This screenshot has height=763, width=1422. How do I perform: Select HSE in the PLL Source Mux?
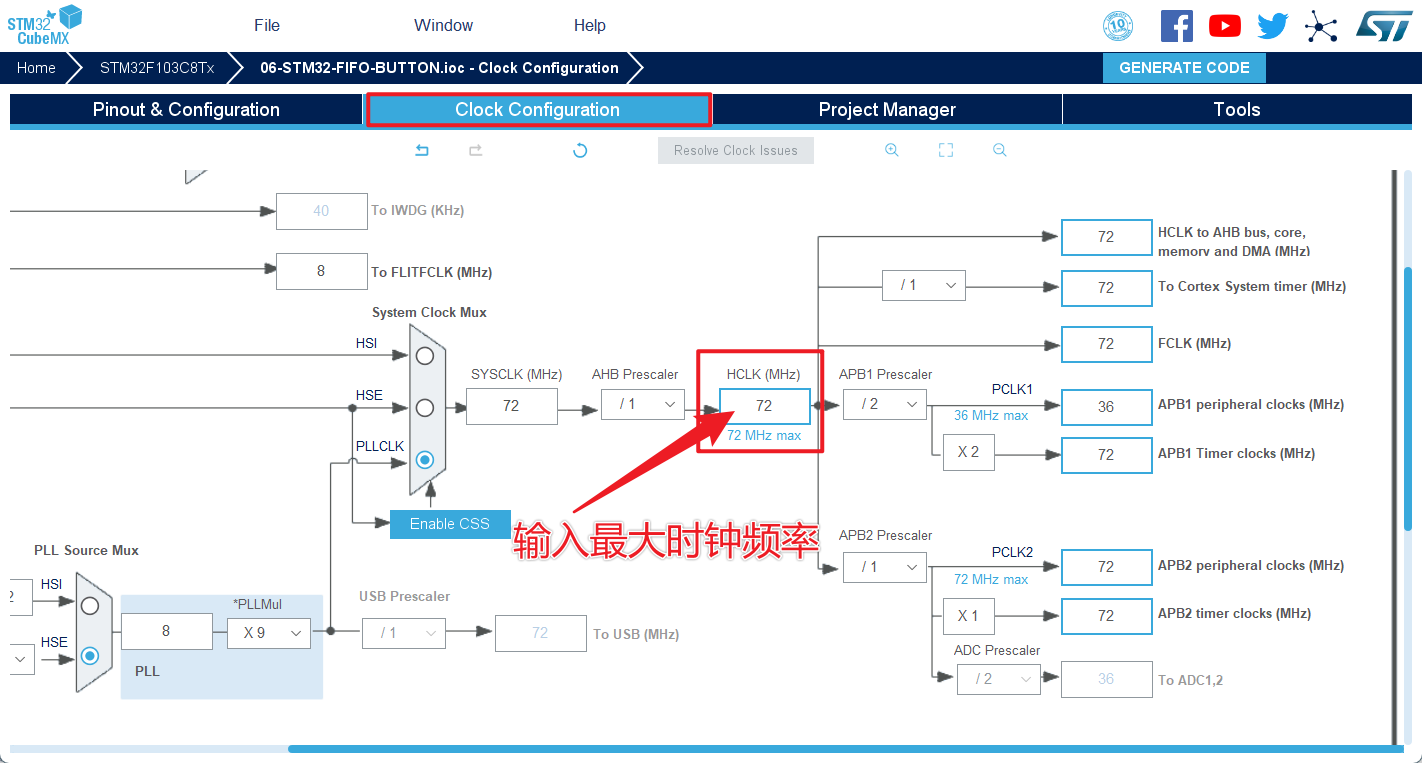[x=91, y=656]
